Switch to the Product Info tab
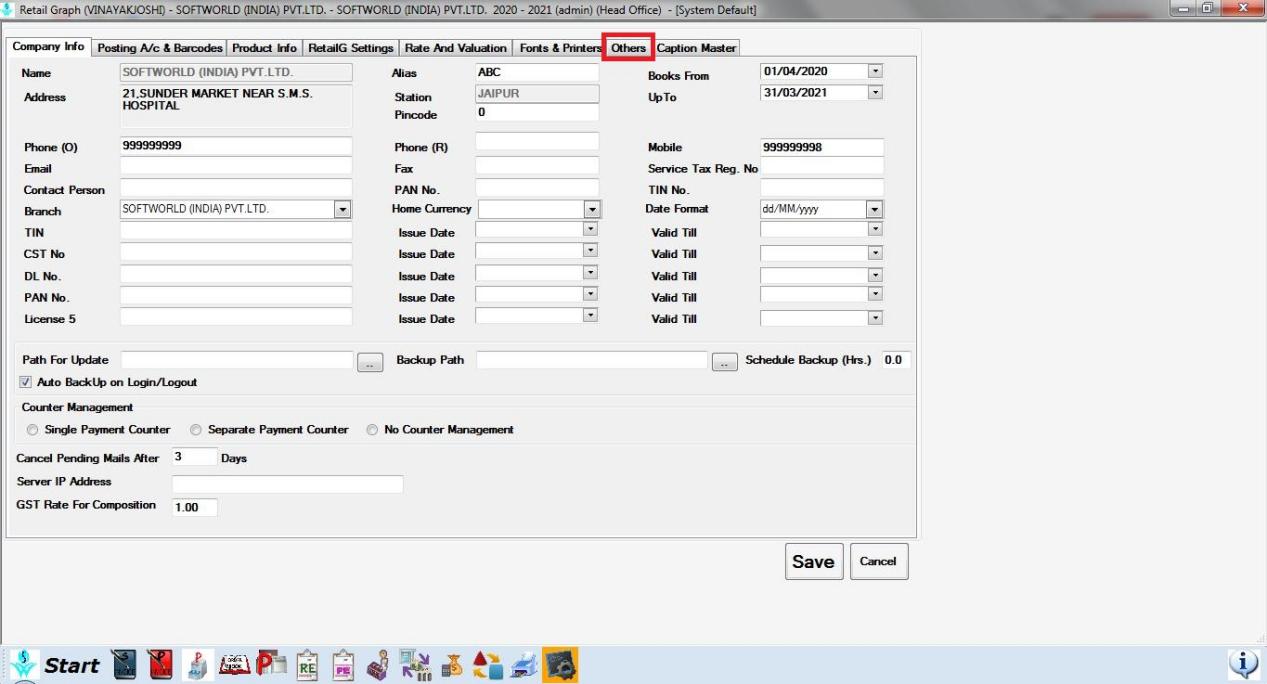 [x=266, y=48]
